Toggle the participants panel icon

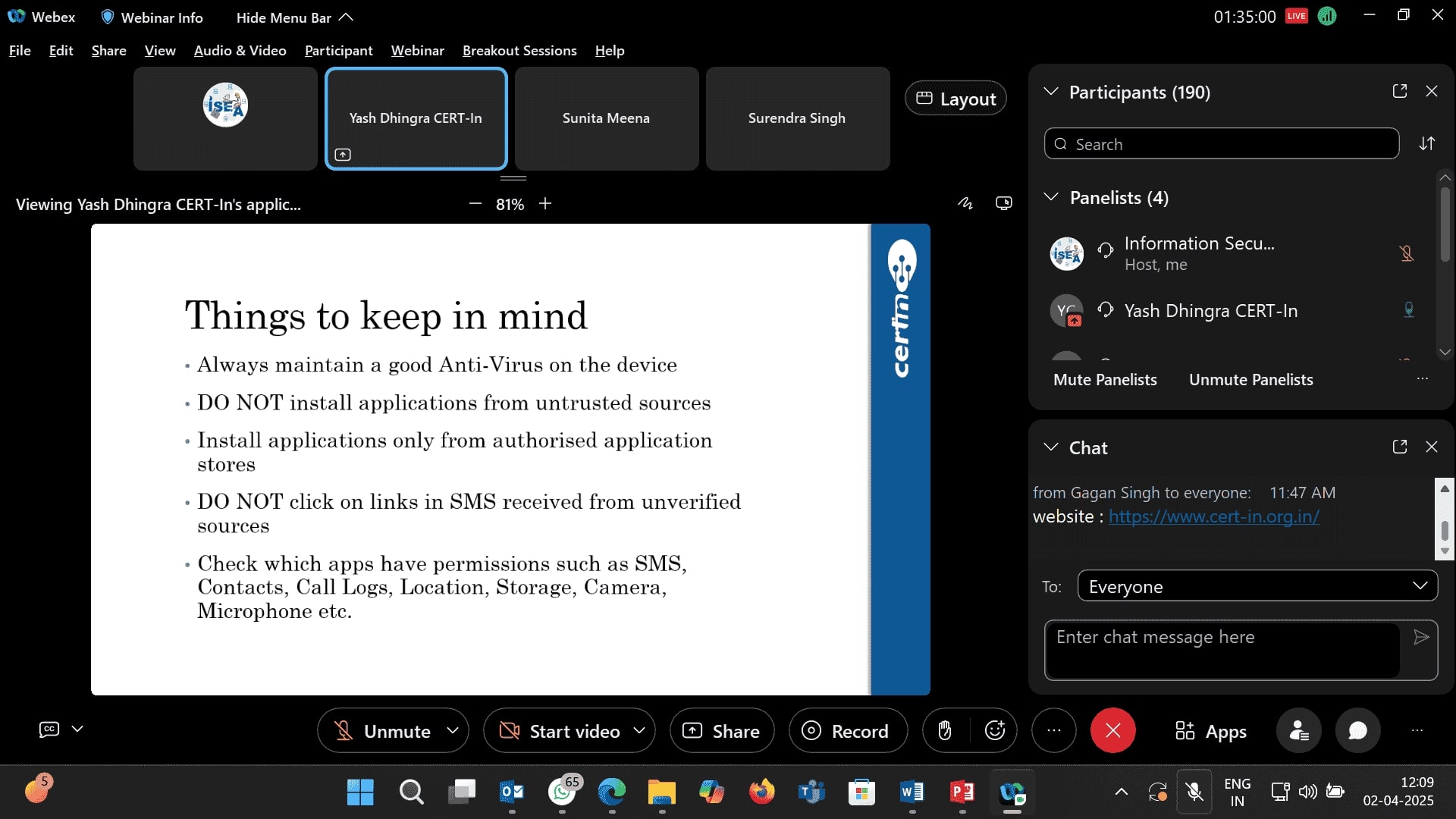[x=1298, y=730]
